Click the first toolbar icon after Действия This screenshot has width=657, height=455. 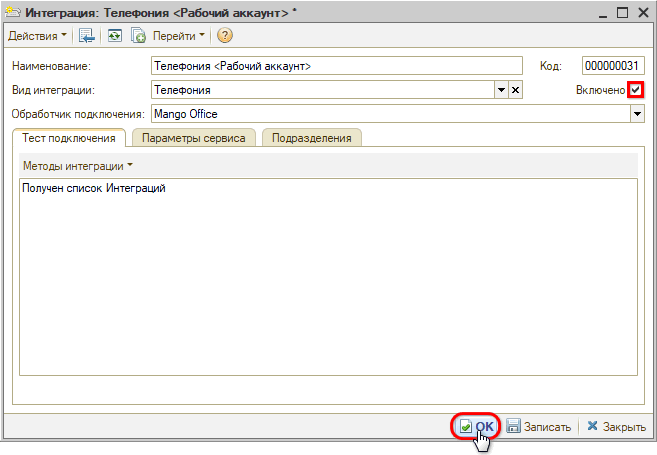coord(88,36)
